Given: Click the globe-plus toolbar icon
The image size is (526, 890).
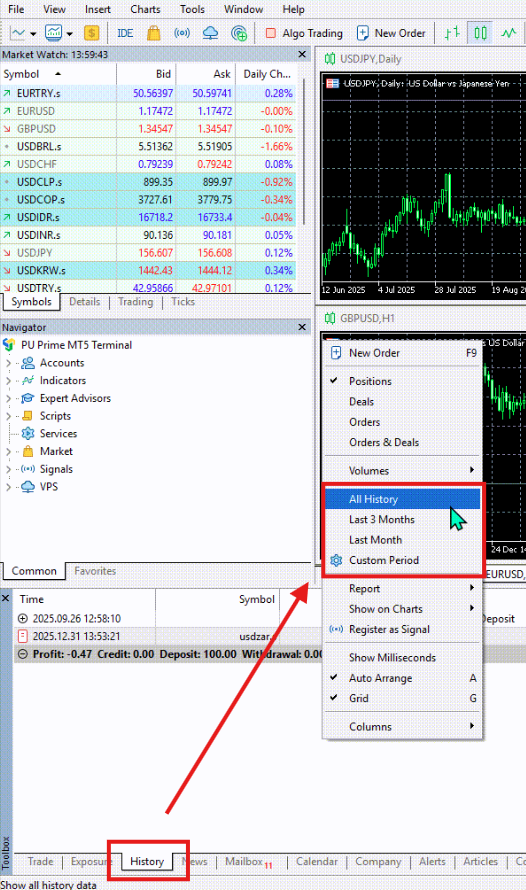Looking at the screenshot, I should (x=239, y=33).
